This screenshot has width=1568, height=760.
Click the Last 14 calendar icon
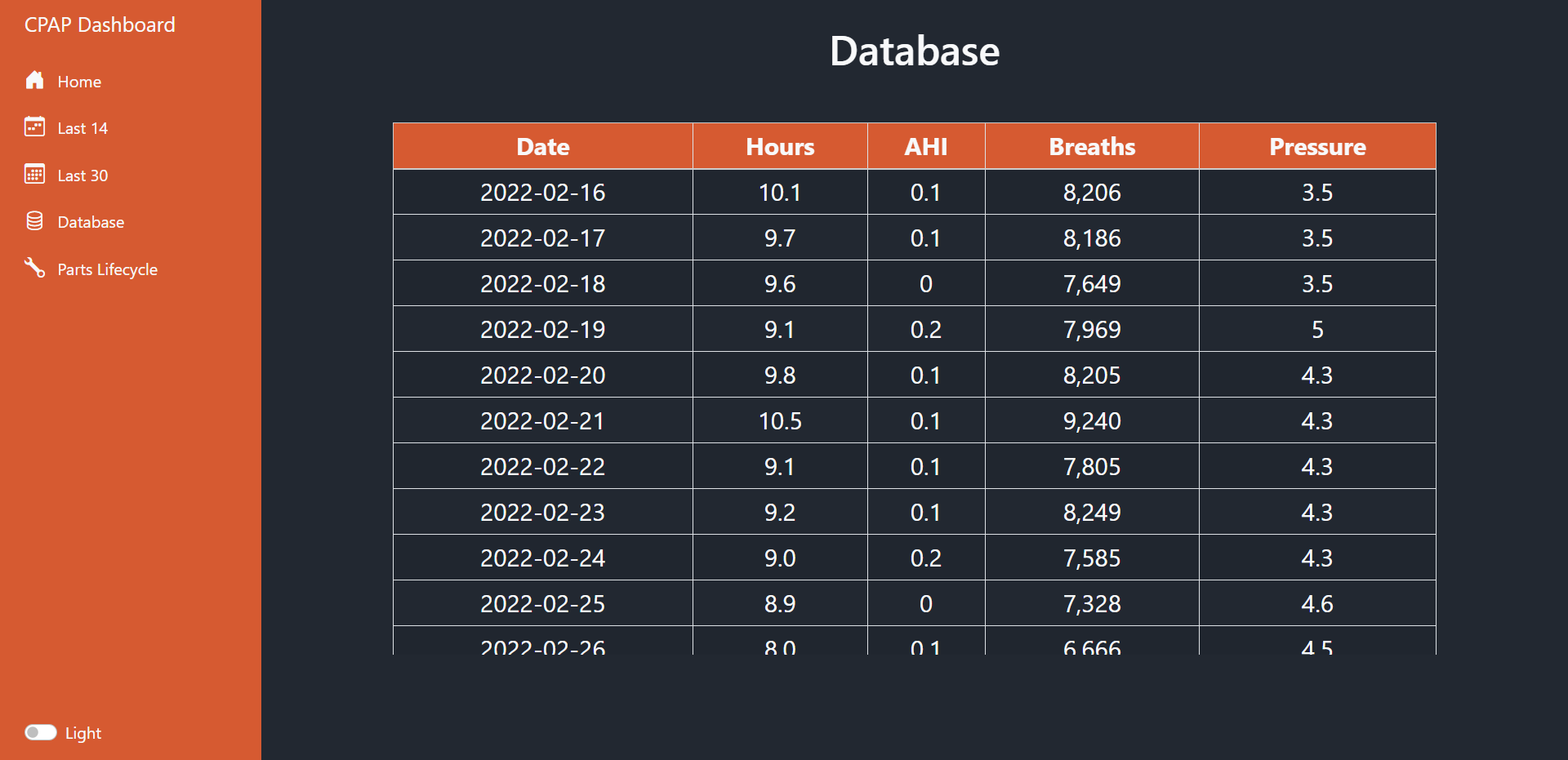point(34,127)
